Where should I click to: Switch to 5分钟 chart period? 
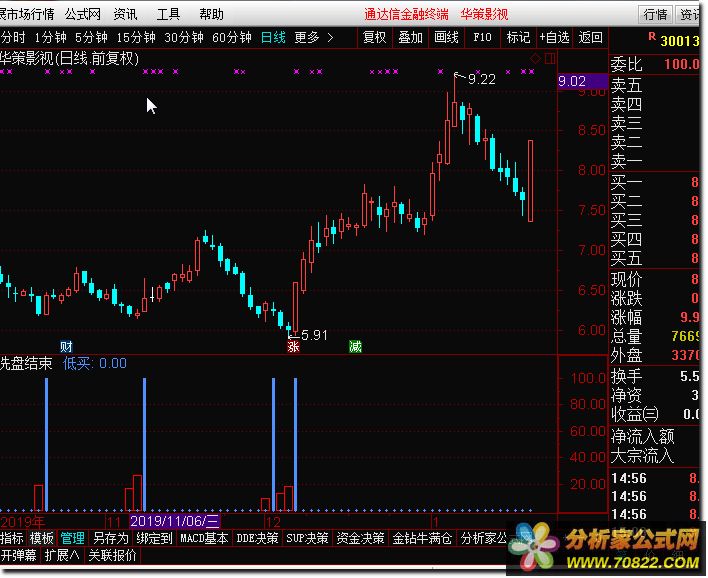point(91,37)
